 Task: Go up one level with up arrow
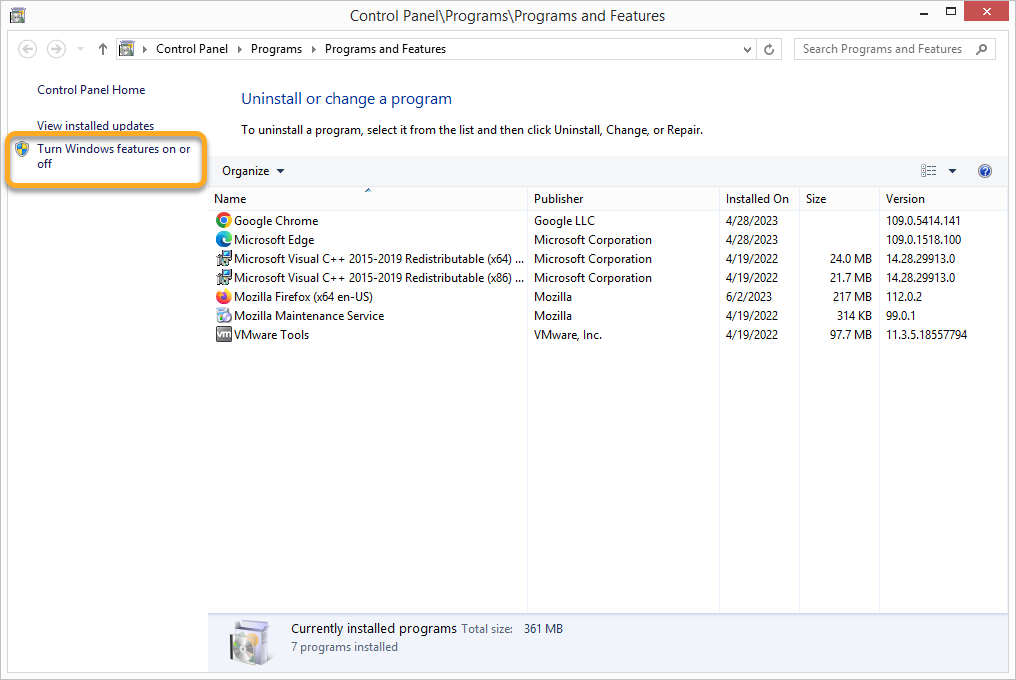(x=103, y=49)
